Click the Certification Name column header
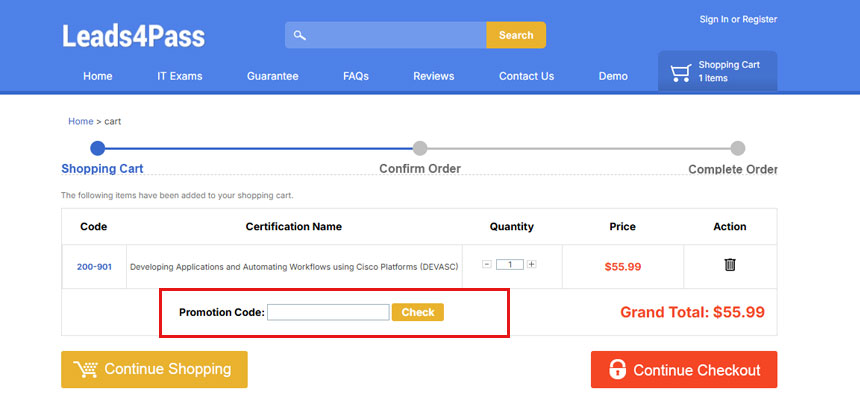This screenshot has width=860, height=403. [x=294, y=226]
